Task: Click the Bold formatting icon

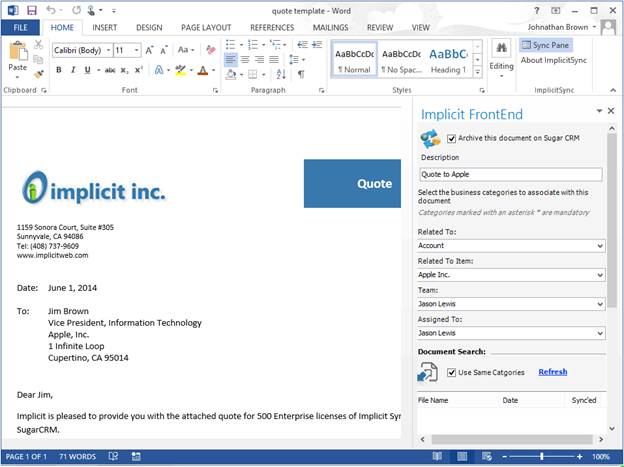Action: (x=59, y=70)
